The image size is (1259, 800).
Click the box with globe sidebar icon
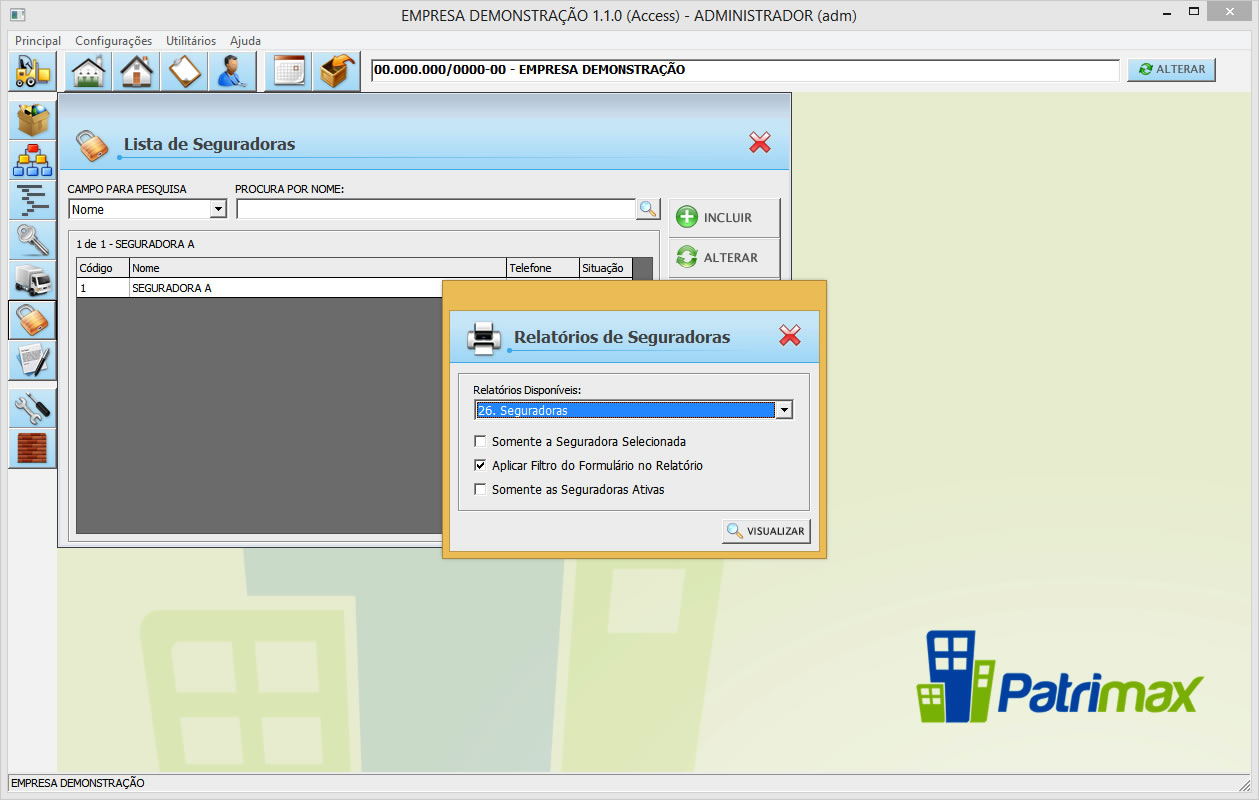[x=33, y=120]
